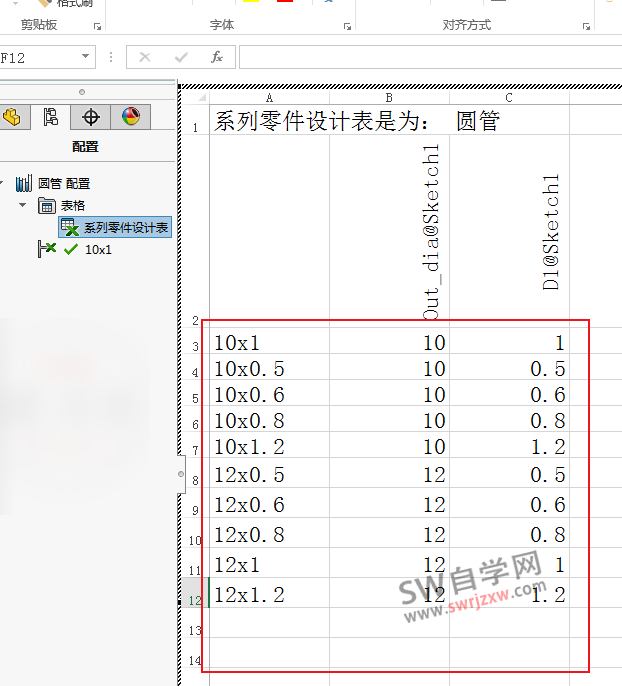Screen dimensions: 622x686
Task: Click the formula bar Cancel X icon
Action: tap(145, 57)
